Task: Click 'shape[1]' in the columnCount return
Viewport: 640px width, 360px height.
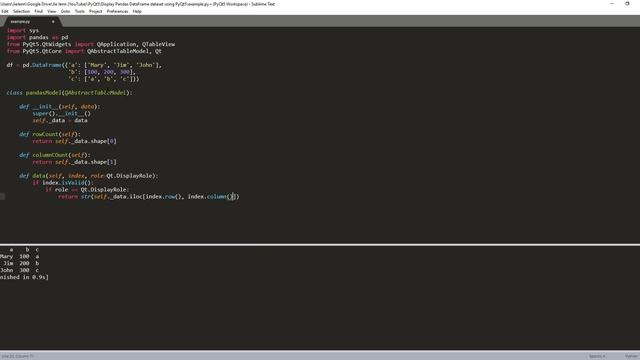Action: coord(103,162)
